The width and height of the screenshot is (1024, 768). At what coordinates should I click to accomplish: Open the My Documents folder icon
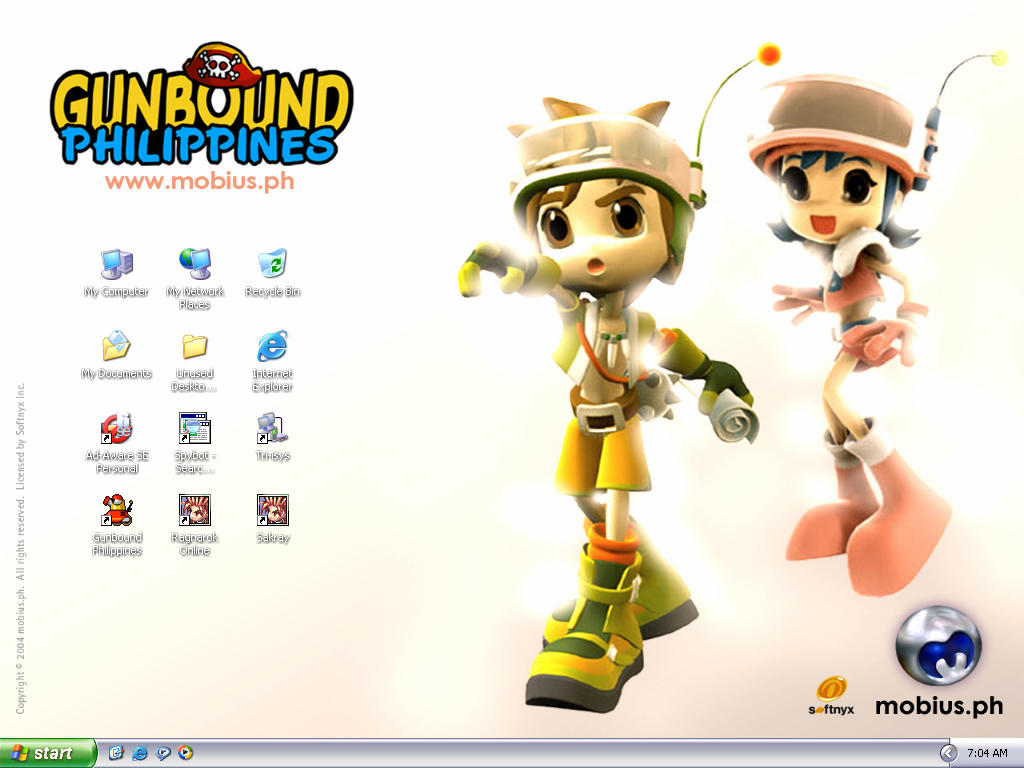[116, 346]
